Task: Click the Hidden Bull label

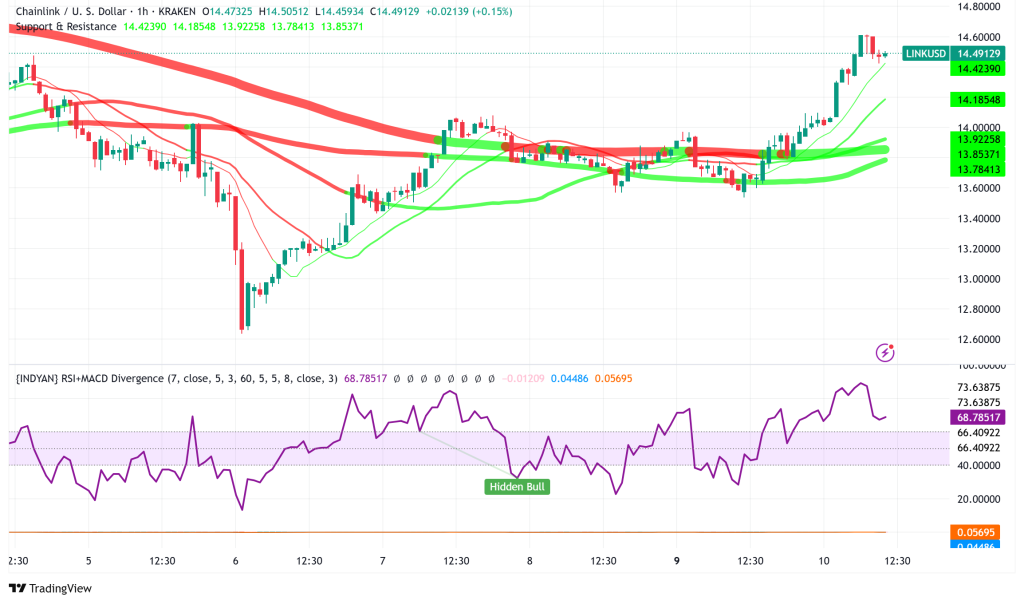Action: [517, 486]
